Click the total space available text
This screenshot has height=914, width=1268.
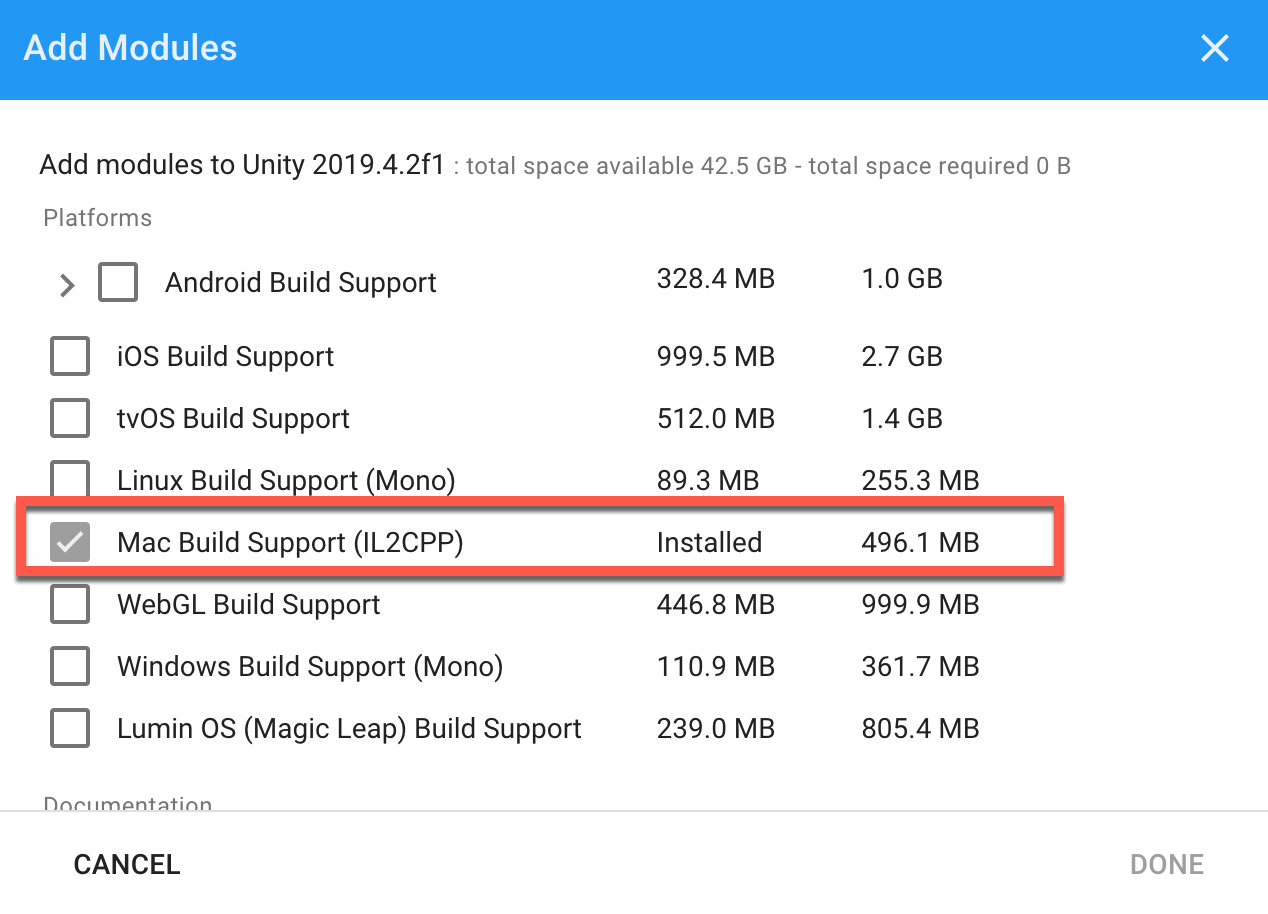point(626,166)
